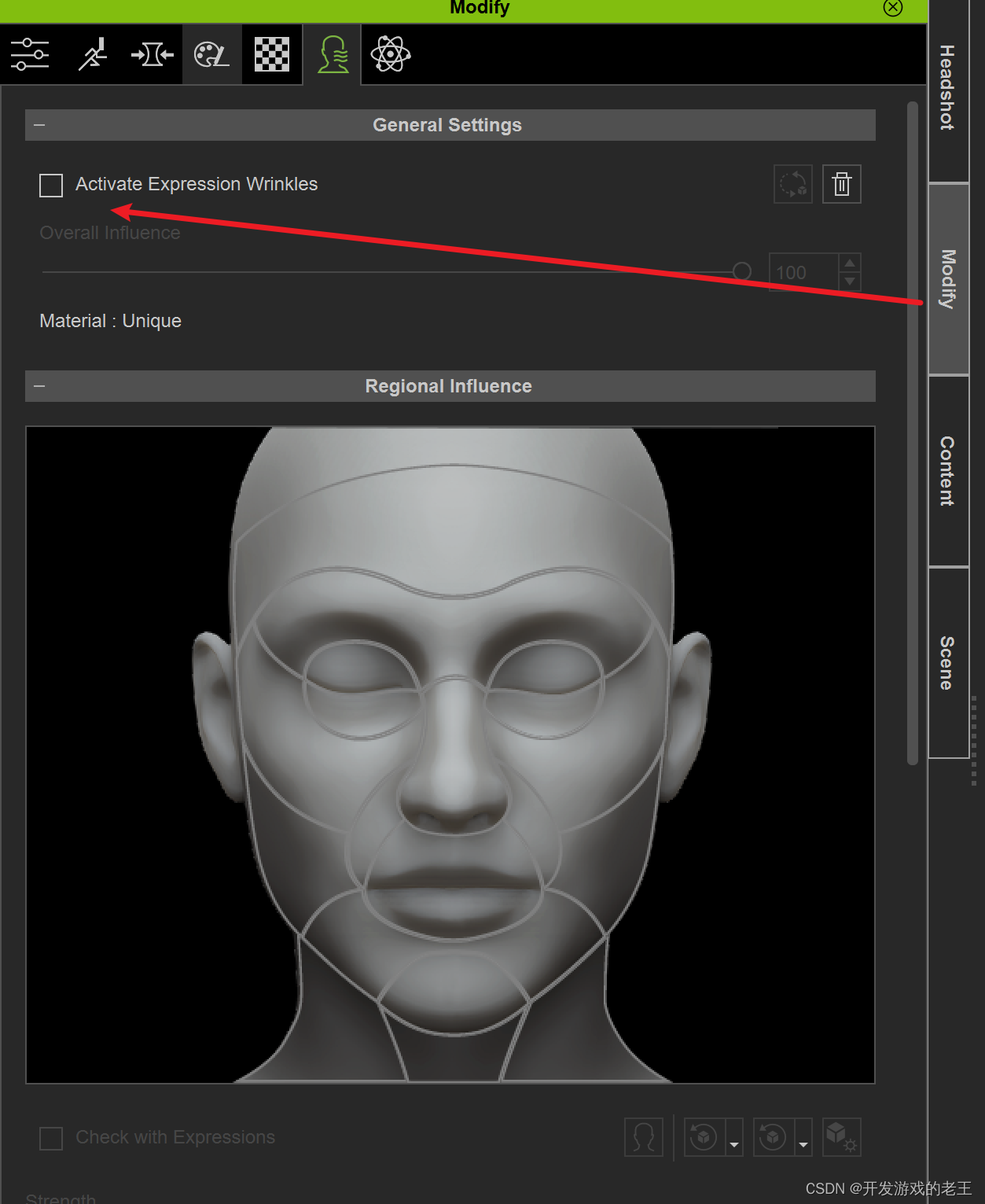
Task: Click the cube with gear settings icon
Action: (x=842, y=1137)
